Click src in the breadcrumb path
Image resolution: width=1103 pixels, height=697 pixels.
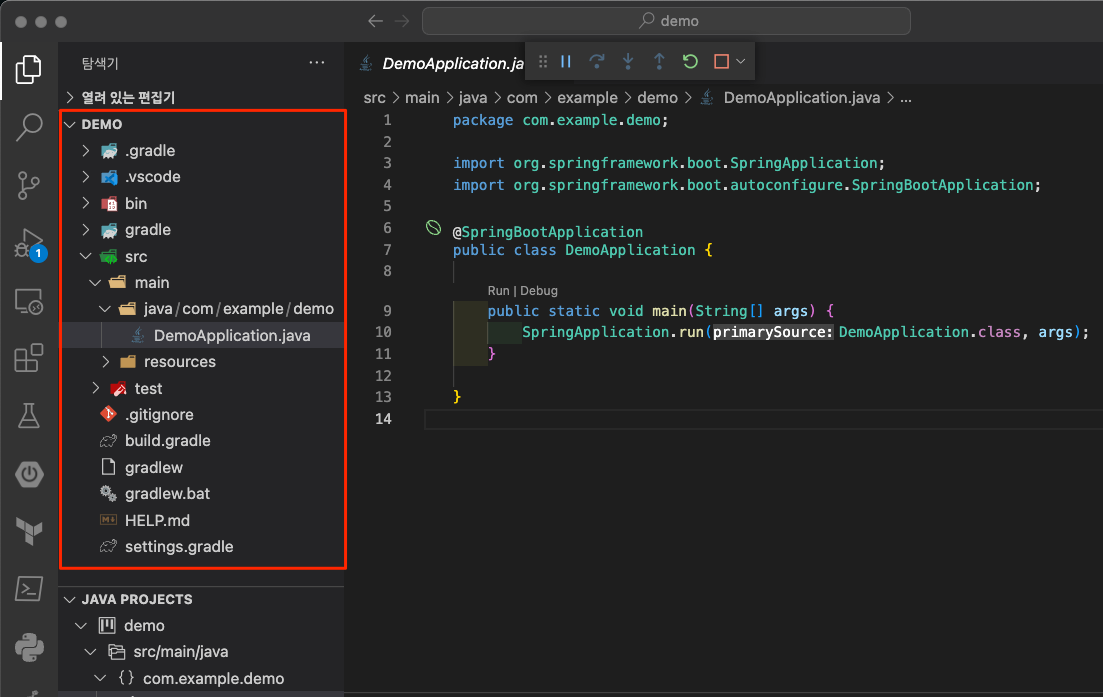tap(374, 98)
